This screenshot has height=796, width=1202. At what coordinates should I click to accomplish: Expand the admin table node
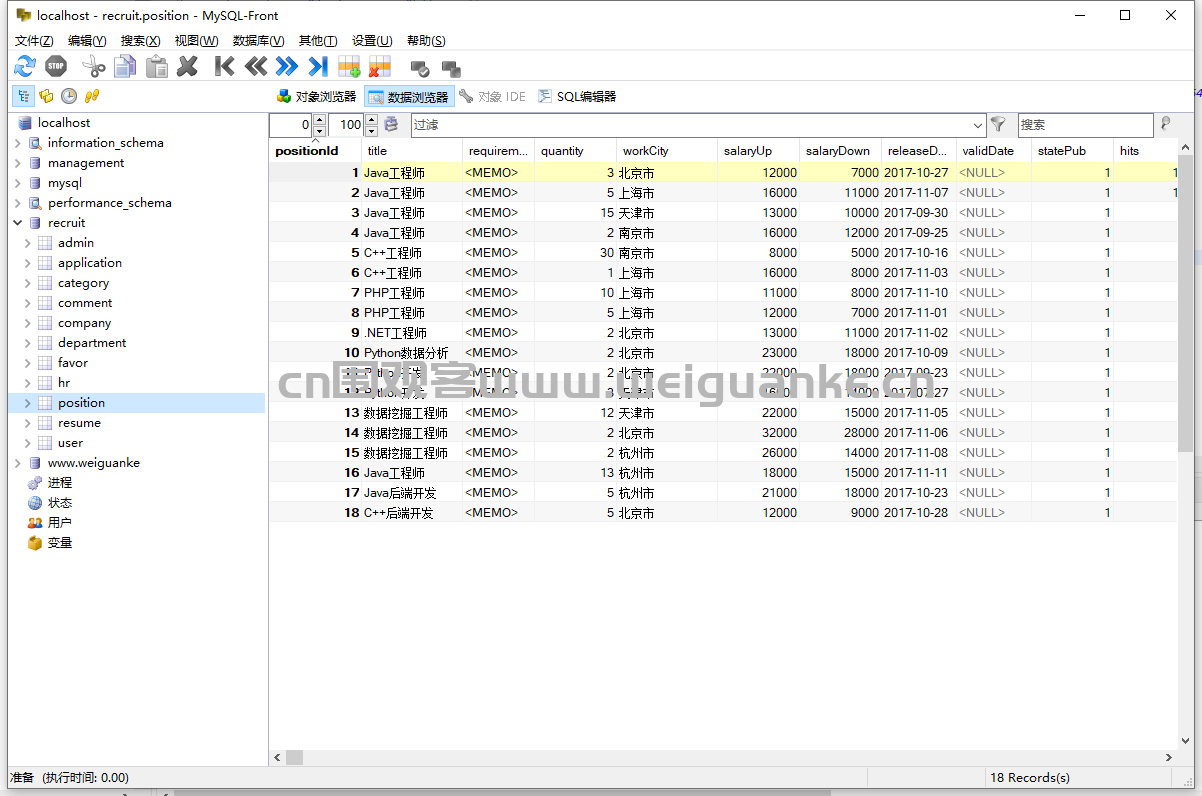click(28, 243)
